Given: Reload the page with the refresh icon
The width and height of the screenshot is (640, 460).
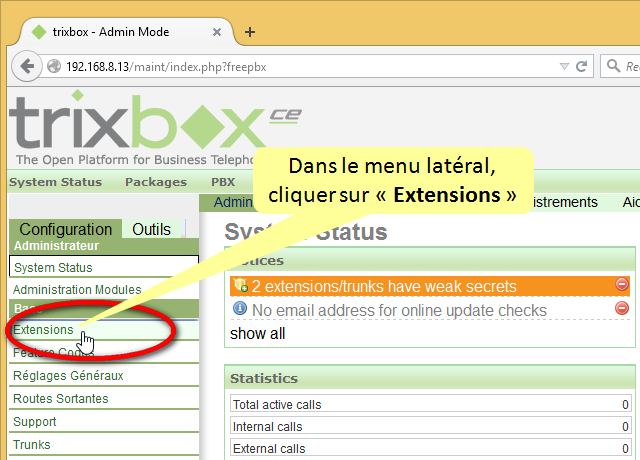Looking at the screenshot, I should coord(581,66).
